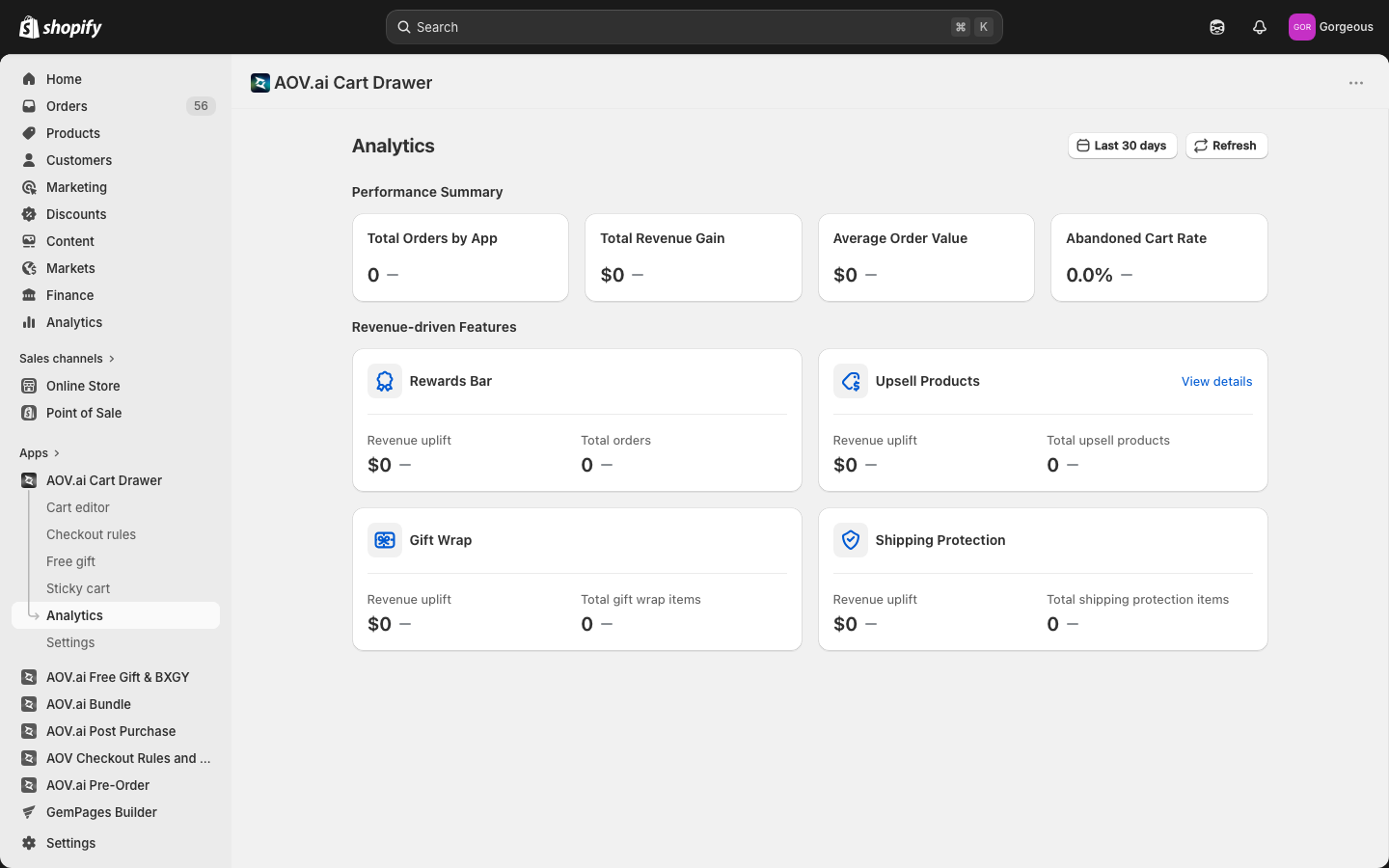Click the Total Revenue Gain card
The height and width of the screenshot is (868, 1389).
pos(694,258)
